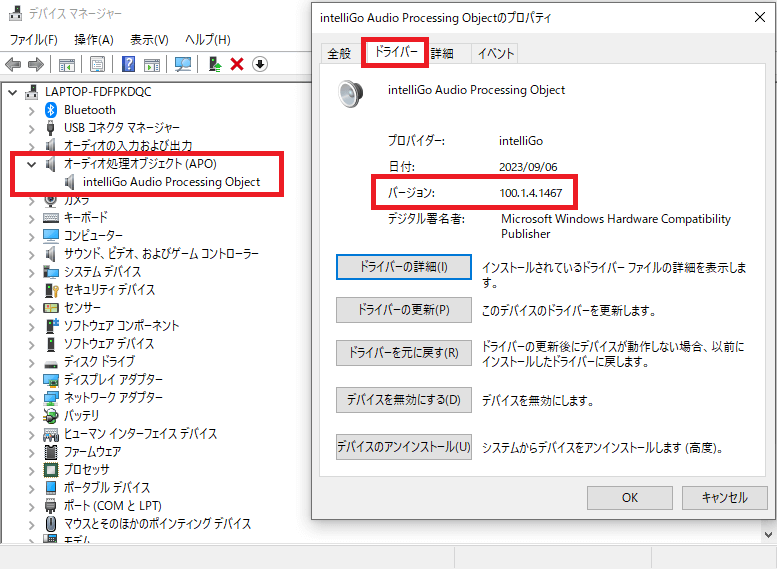Click version value 100.1.4.1467
The width and height of the screenshot is (777, 569).
pyautogui.click(x=531, y=193)
